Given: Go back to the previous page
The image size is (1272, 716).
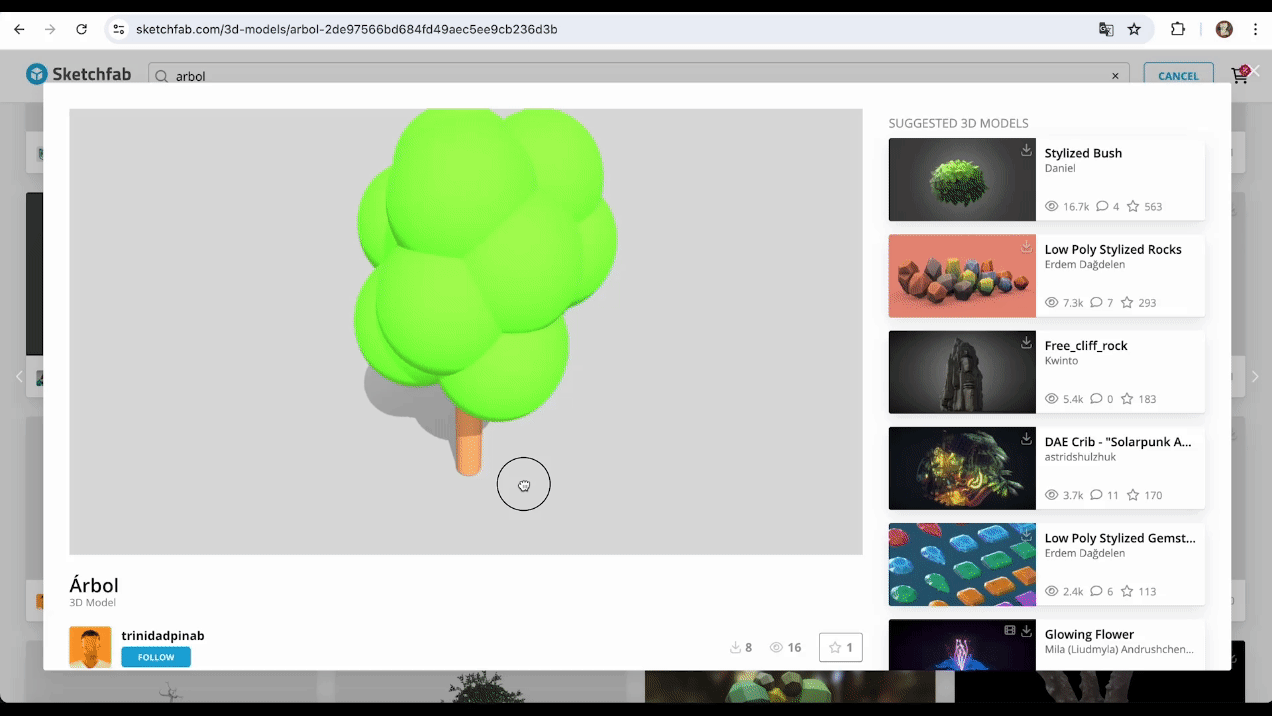Looking at the screenshot, I should pos(19,29).
